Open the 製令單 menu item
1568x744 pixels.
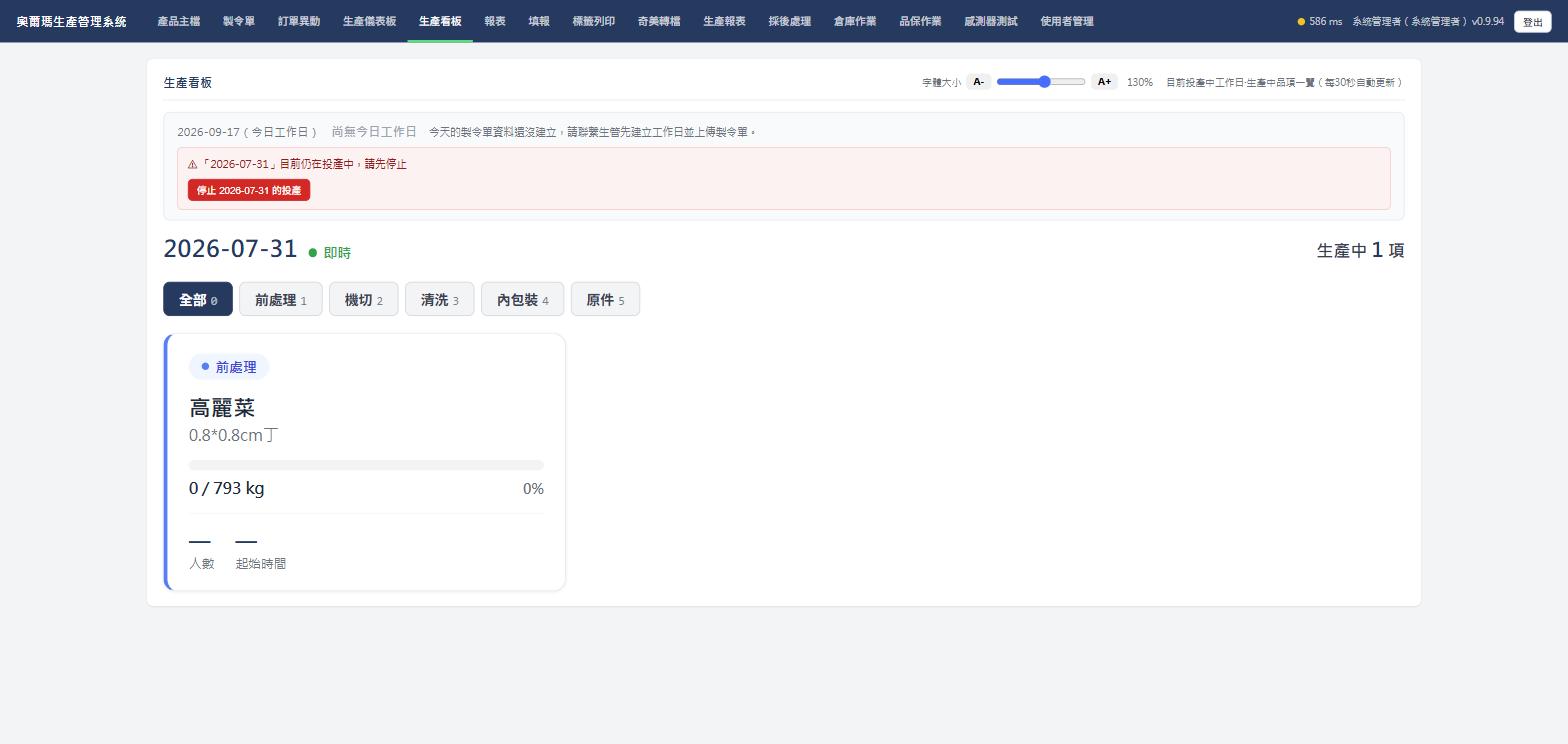239,21
